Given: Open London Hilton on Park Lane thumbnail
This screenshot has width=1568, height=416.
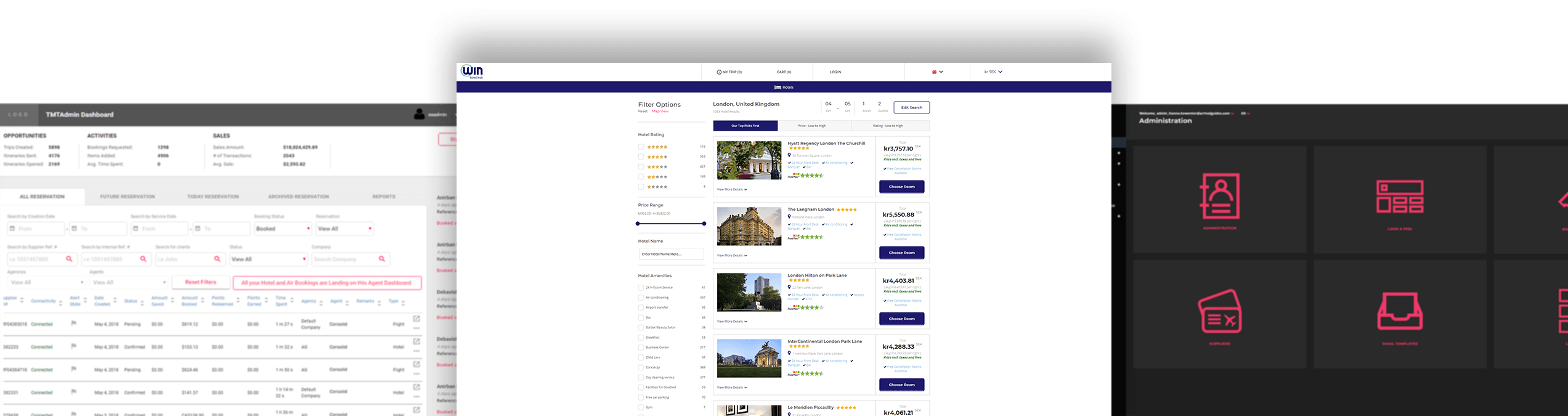Looking at the screenshot, I should (749, 292).
